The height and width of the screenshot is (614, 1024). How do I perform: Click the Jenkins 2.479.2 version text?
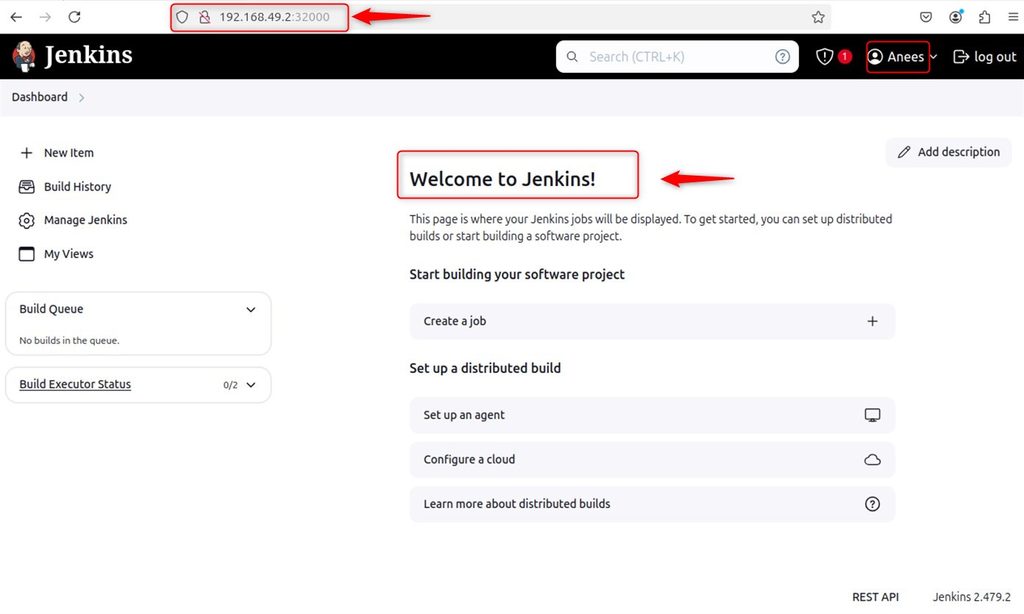coord(971,597)
